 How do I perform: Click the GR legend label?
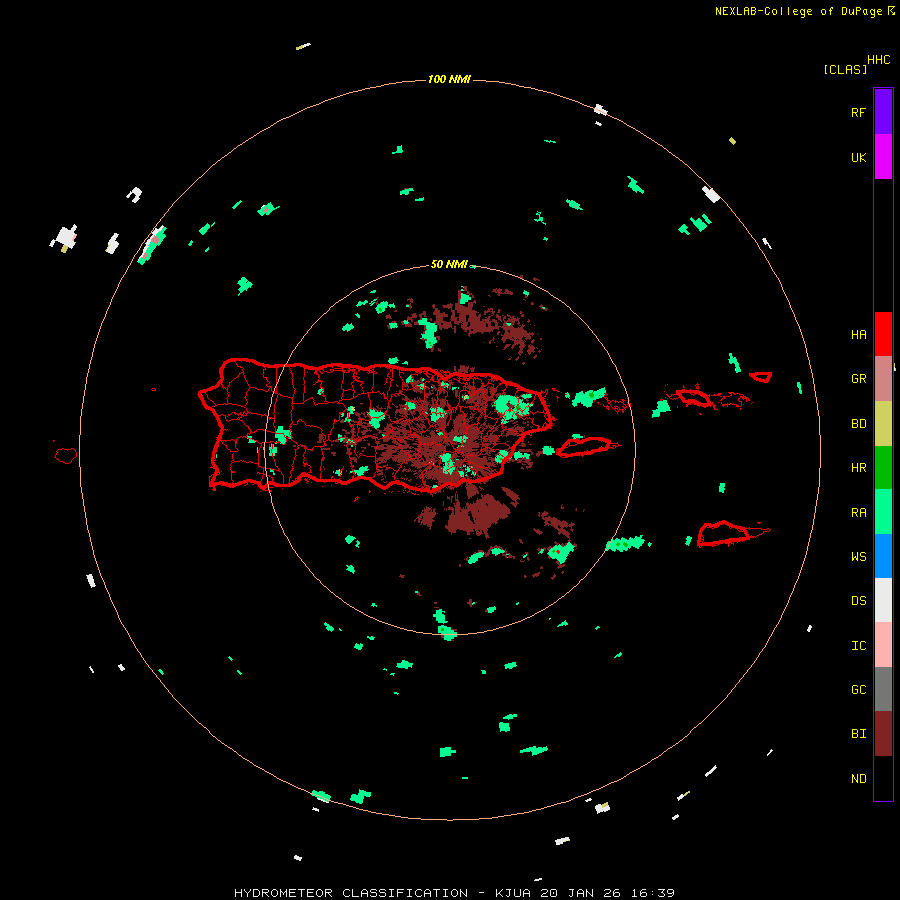point(858,379)
